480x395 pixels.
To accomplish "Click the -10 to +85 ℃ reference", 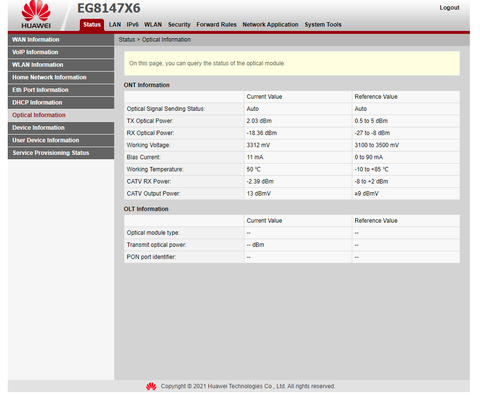I will pos(372,169).
